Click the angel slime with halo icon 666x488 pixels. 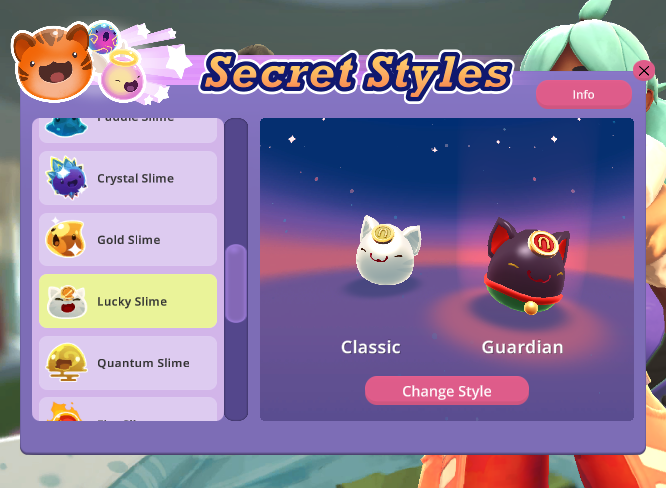[123, 76]
